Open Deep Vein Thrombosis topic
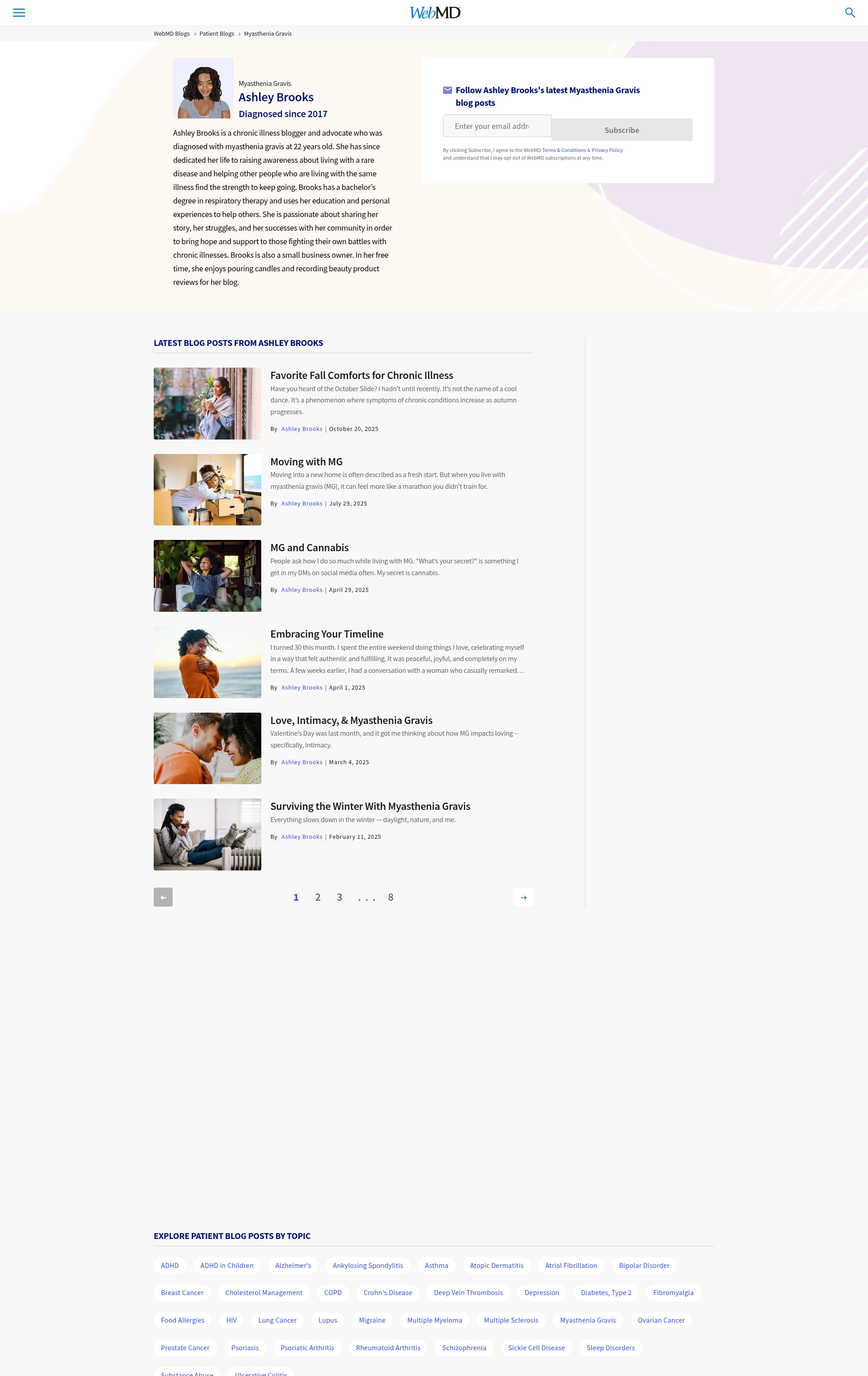868x1376 pixels. point(468,1292)
